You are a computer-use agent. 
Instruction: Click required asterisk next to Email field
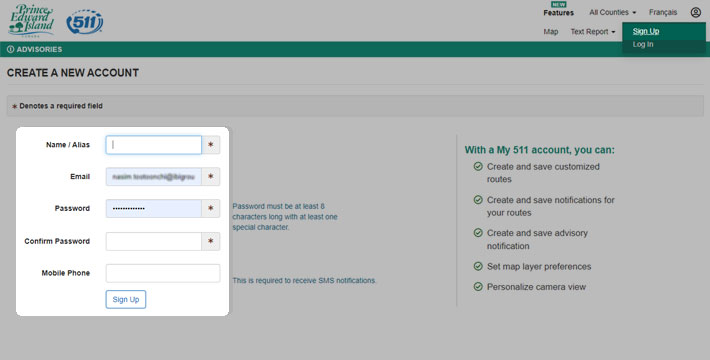[x=211, y=177]
